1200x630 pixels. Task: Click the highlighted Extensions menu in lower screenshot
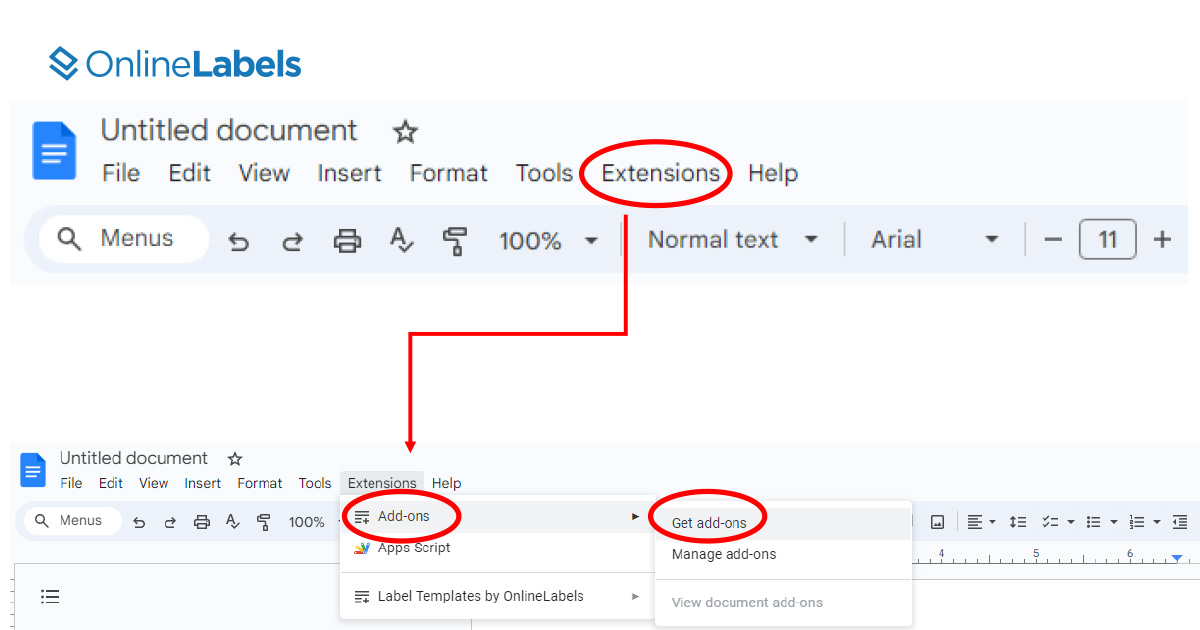pyautogui.click(x=382, y=483)
